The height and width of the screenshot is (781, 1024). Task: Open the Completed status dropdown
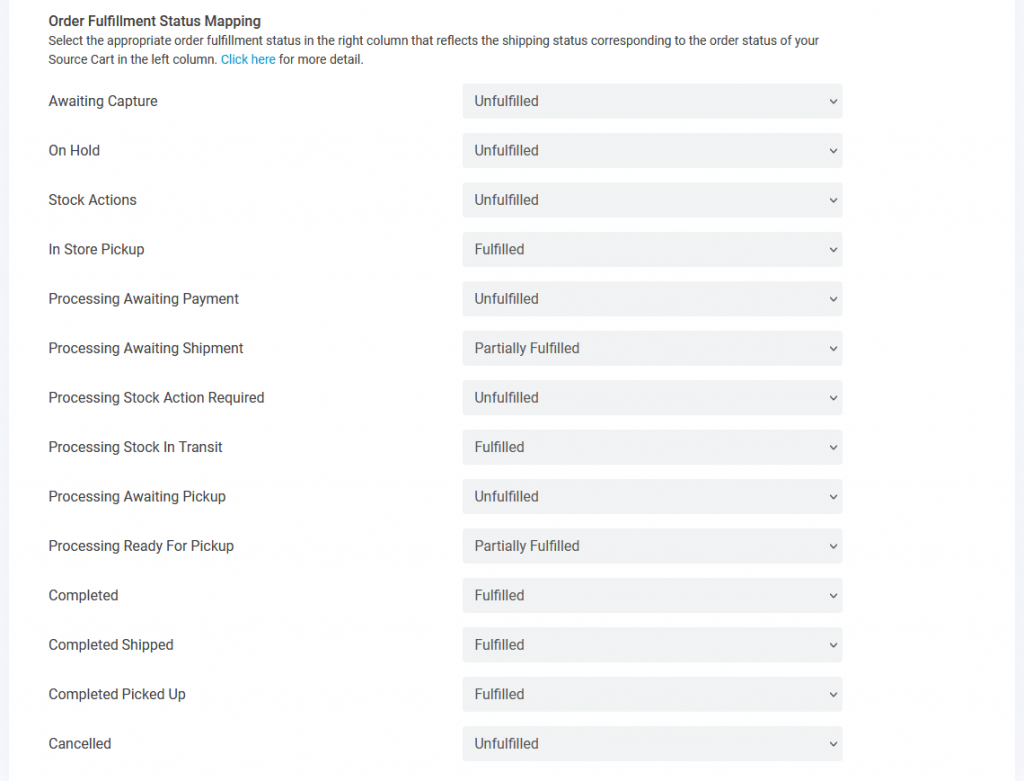tap(651, 595)
